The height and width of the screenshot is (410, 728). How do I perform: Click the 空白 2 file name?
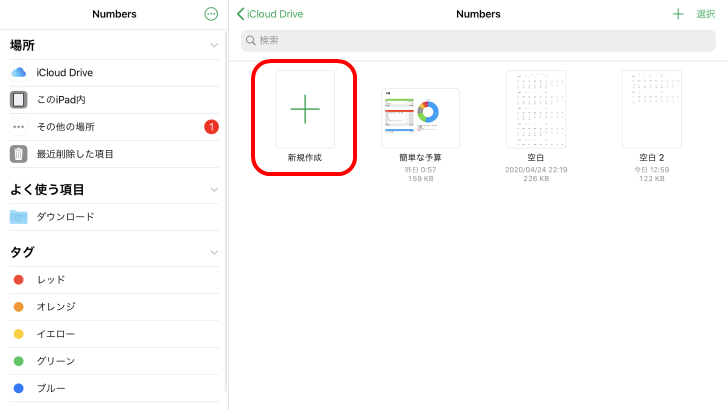[652, 157]
